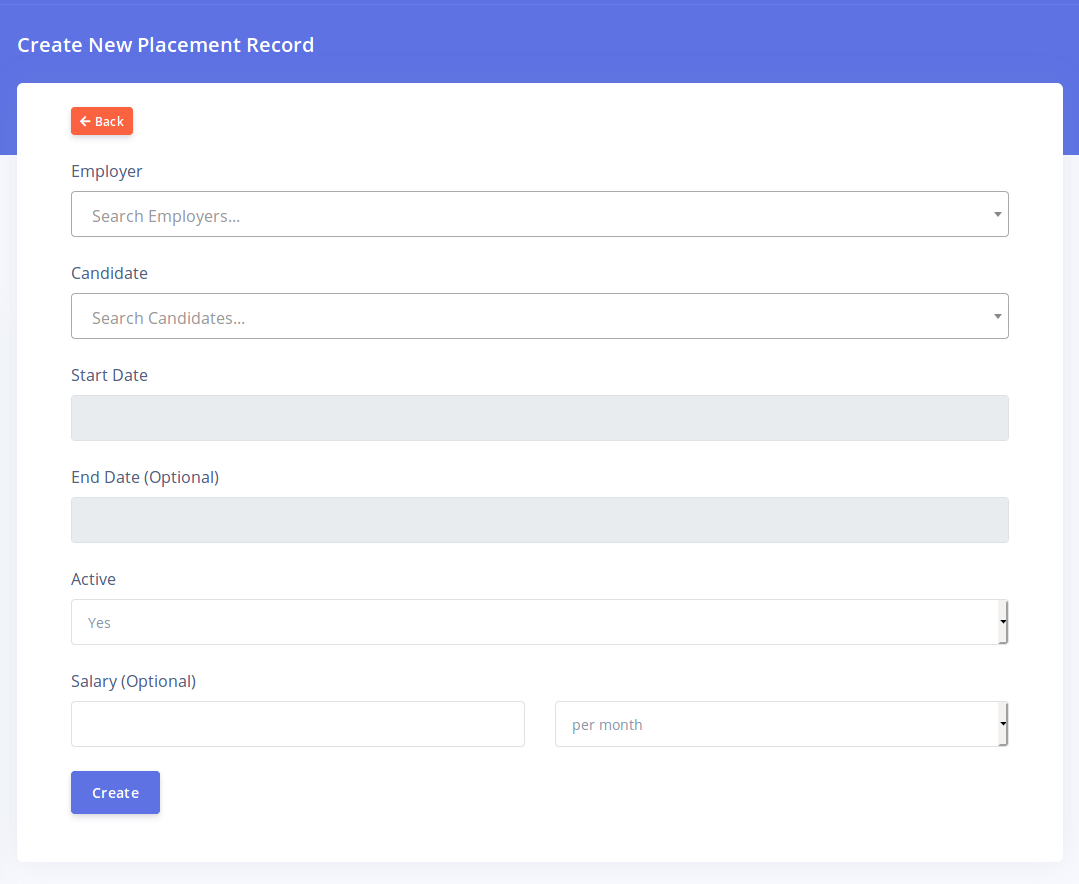Click the caret arrow on Employer field
1079x884 pixels.
997,214
